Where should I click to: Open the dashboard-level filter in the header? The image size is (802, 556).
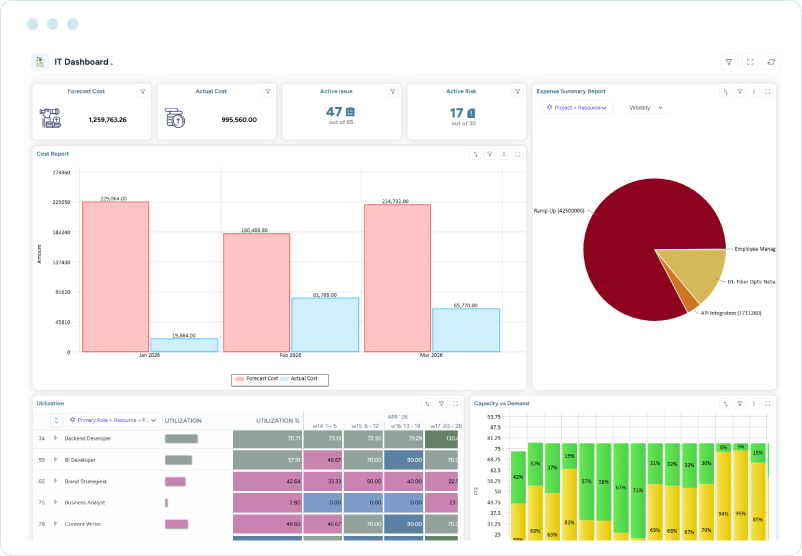click(729, 62)
